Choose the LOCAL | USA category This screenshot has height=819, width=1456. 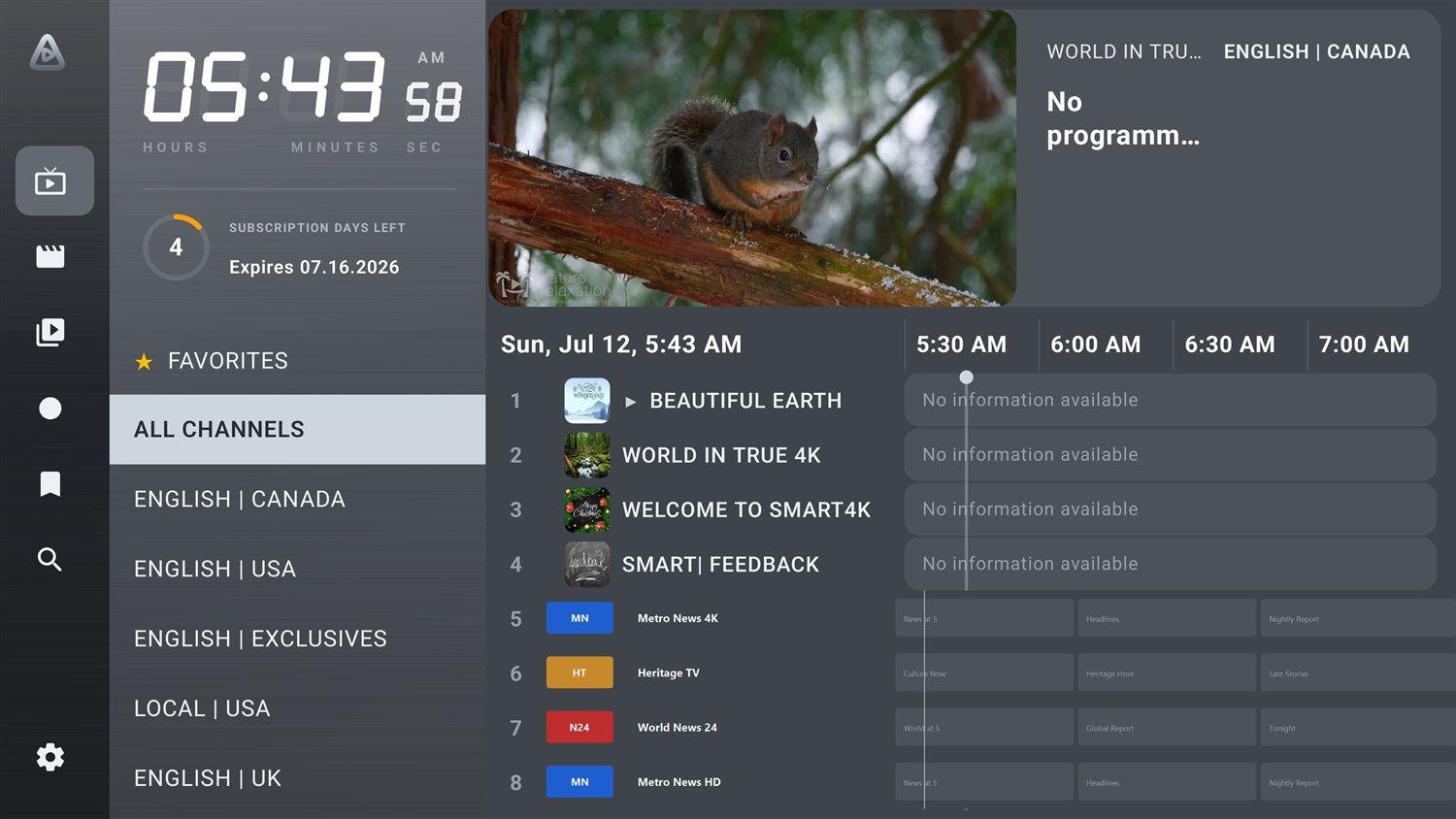202,708
